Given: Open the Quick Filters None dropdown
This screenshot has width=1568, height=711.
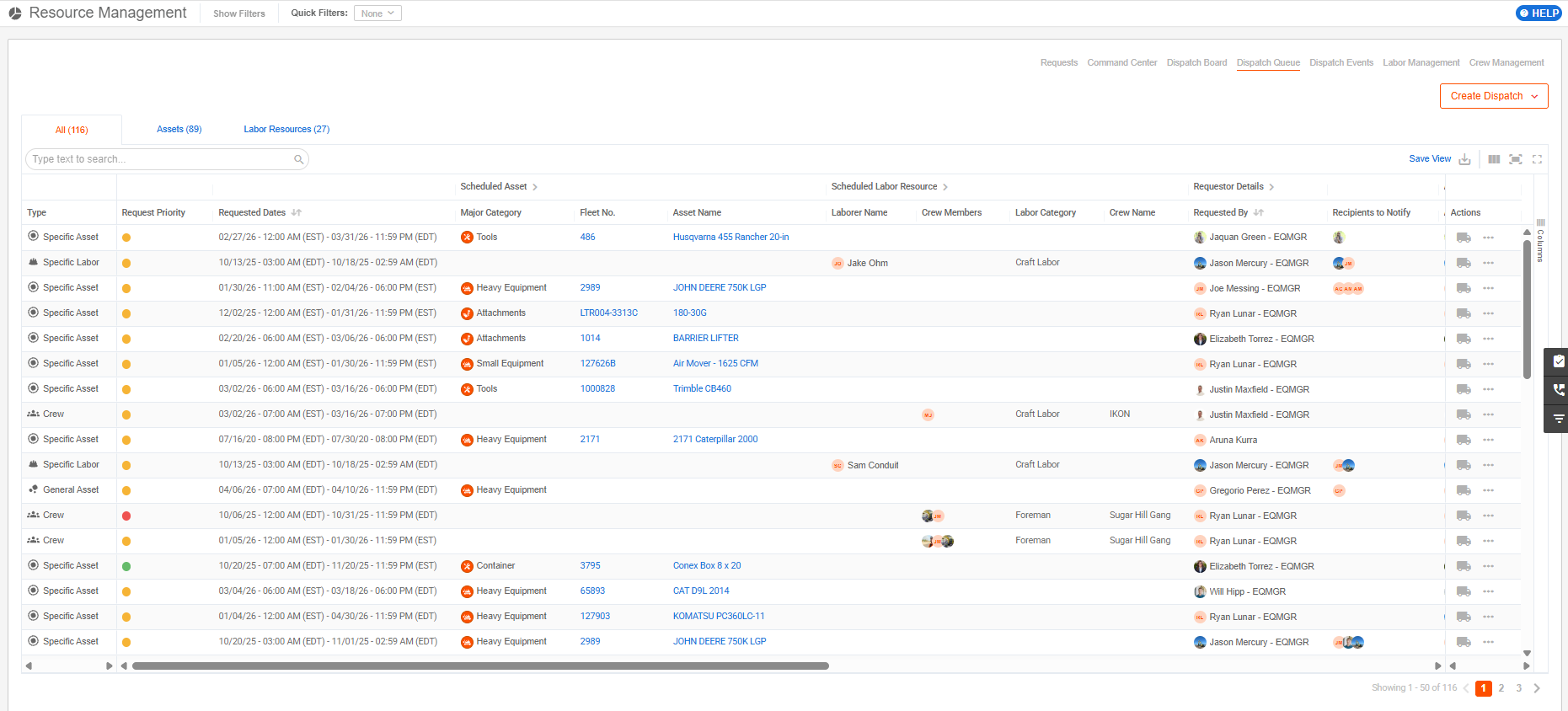Looking at the screenshot, I should tap(377, 13).
